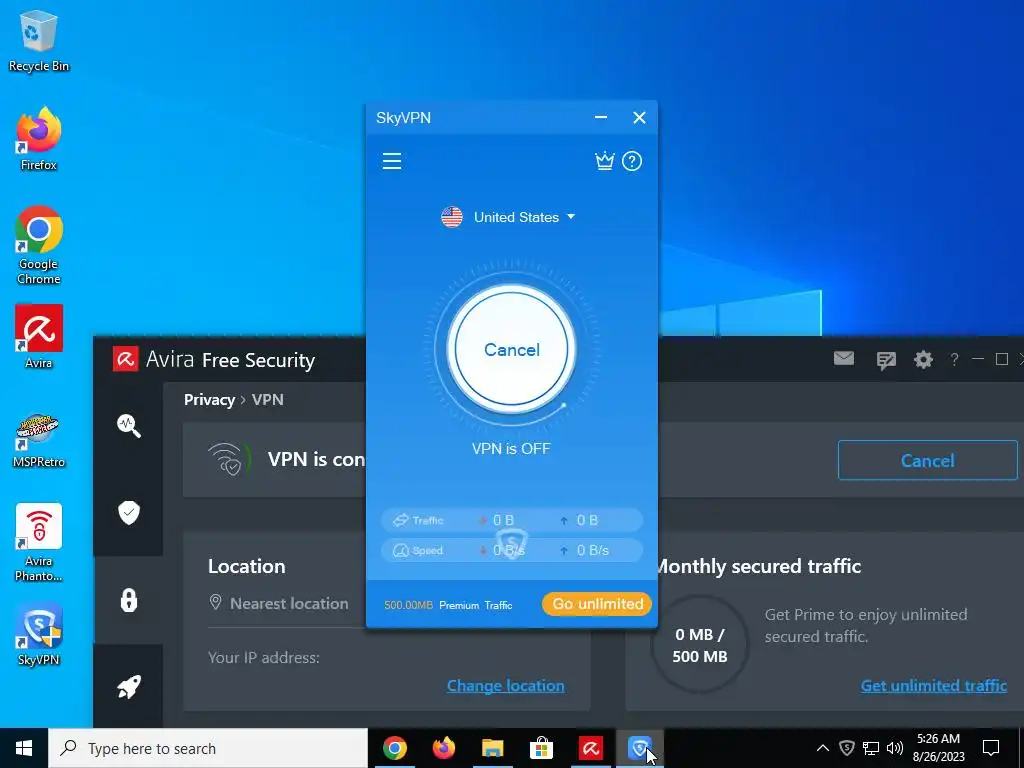Click the Change location link
Viewport: 1024px width, 768px height.
point(505,686)
